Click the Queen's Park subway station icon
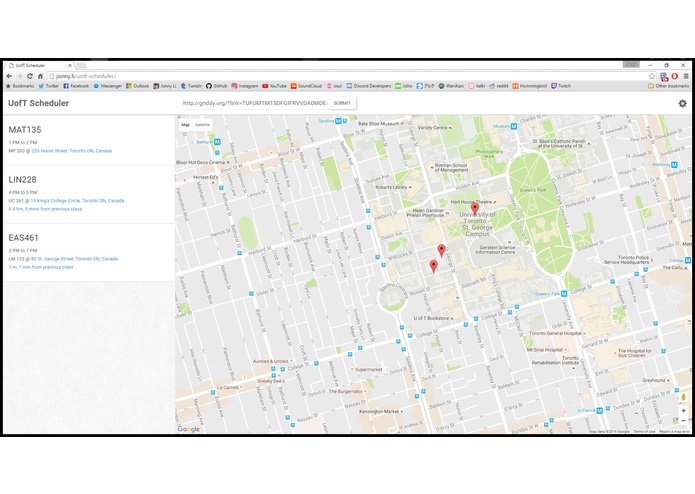Viewport: 695px width, 494px height. tap(564, 293)
